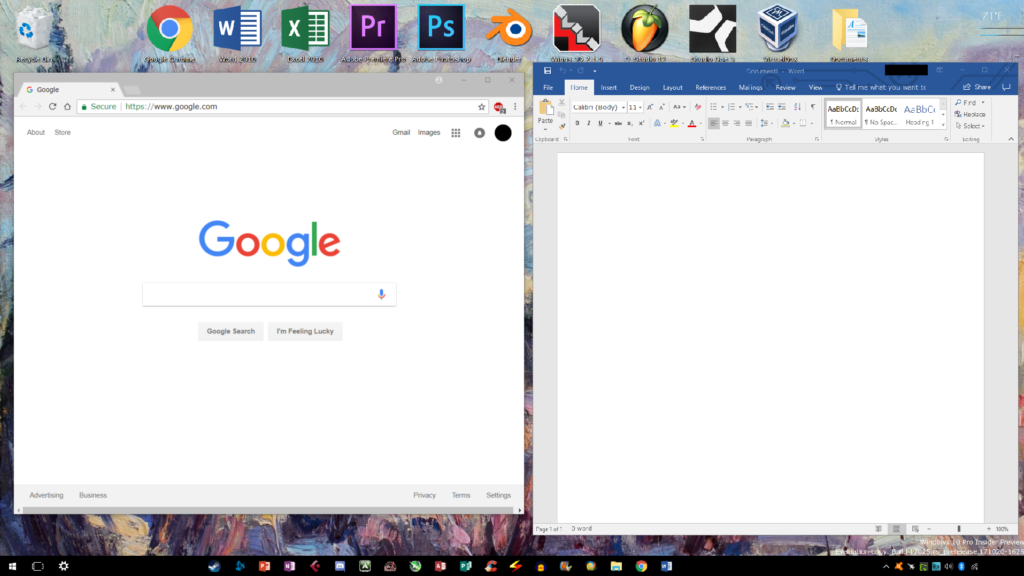Justify the paragraph in Word
This screenshot has width=1024, height=576.
tap(748, 123)
